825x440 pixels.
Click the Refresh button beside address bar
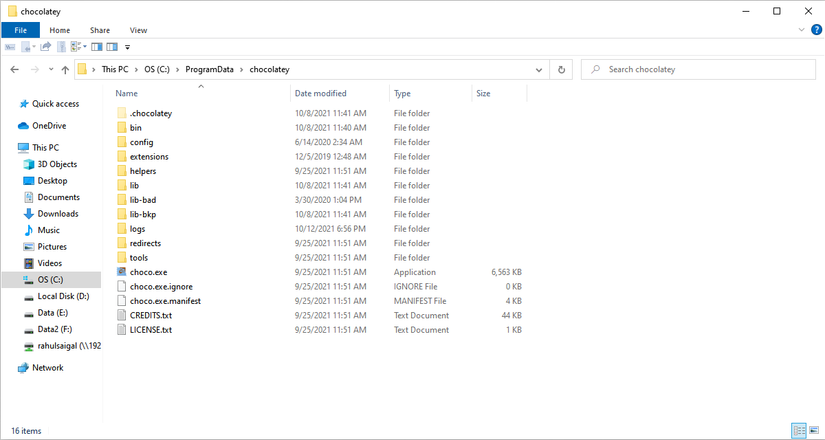tap(561, 70)
